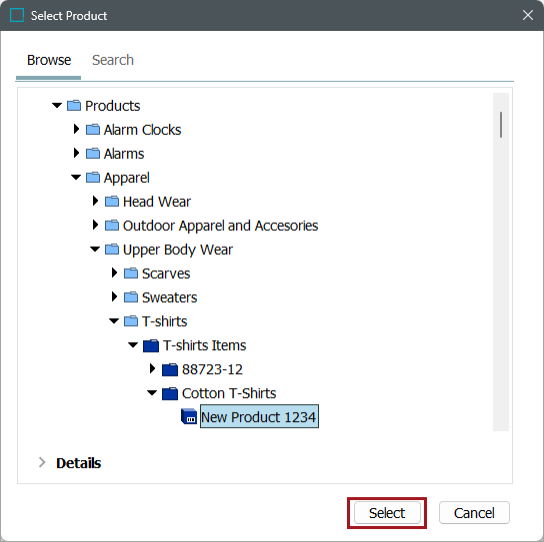Switch to the Search tab
544x542 pixels.
(113, 60)
